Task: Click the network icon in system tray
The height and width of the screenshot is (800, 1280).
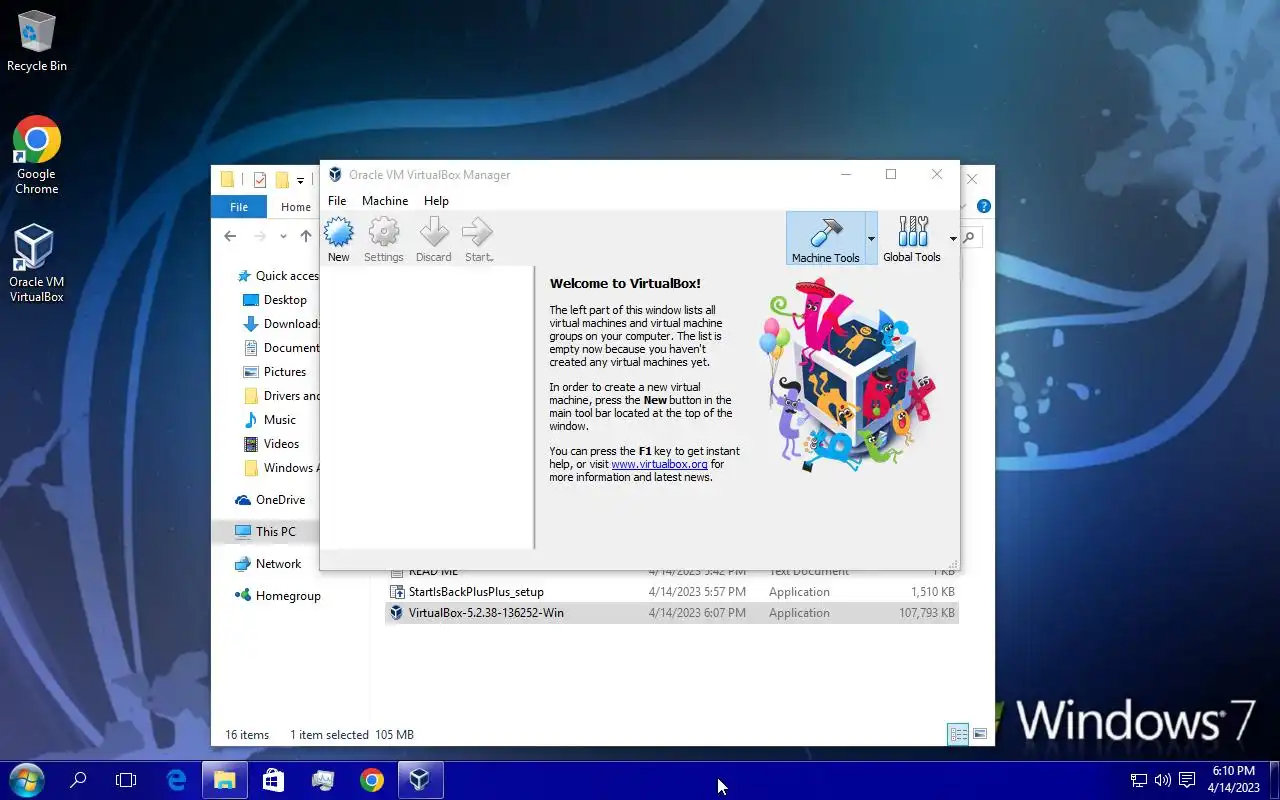Action: point(1139,780)
